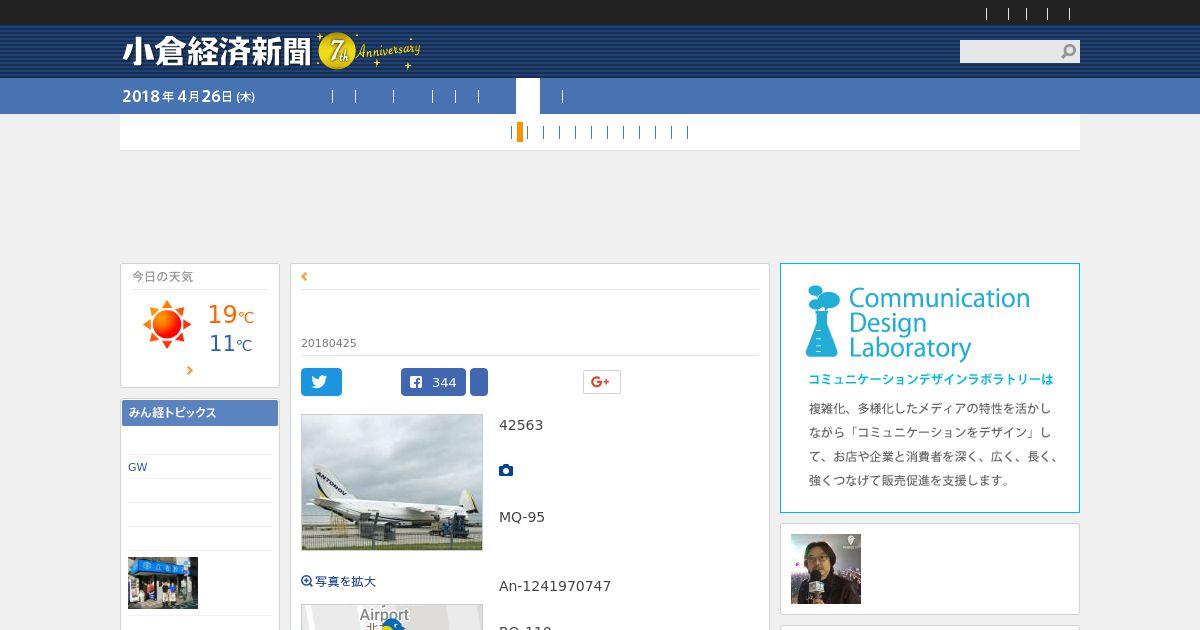Click the 19℃ high temperature value
This screenshot has height=630, width=1200.
coord(230,315)
